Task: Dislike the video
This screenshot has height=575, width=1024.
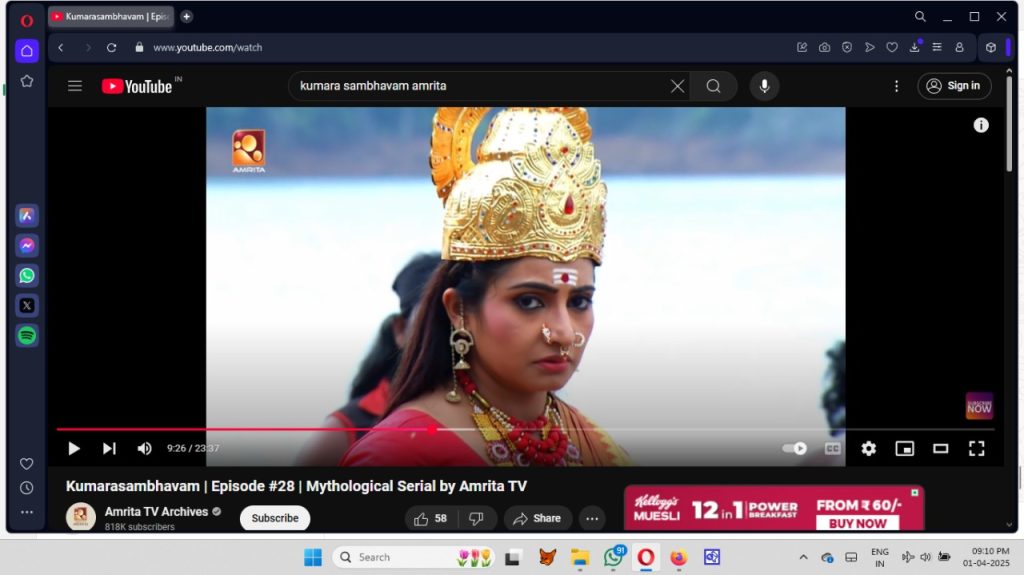Action: [x=477, y=518]
